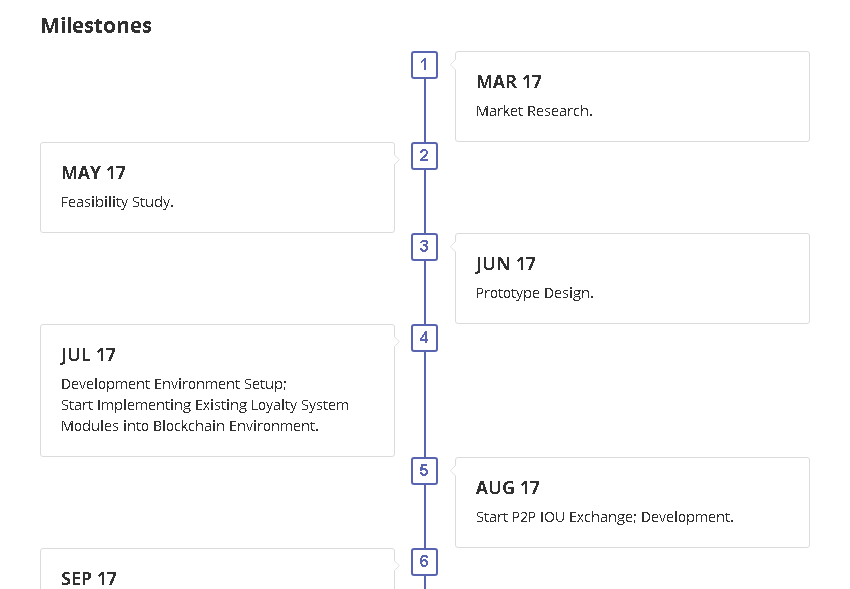Click the Development Environment Setup line
Screen dimensions: 850x589
point(174,384)
